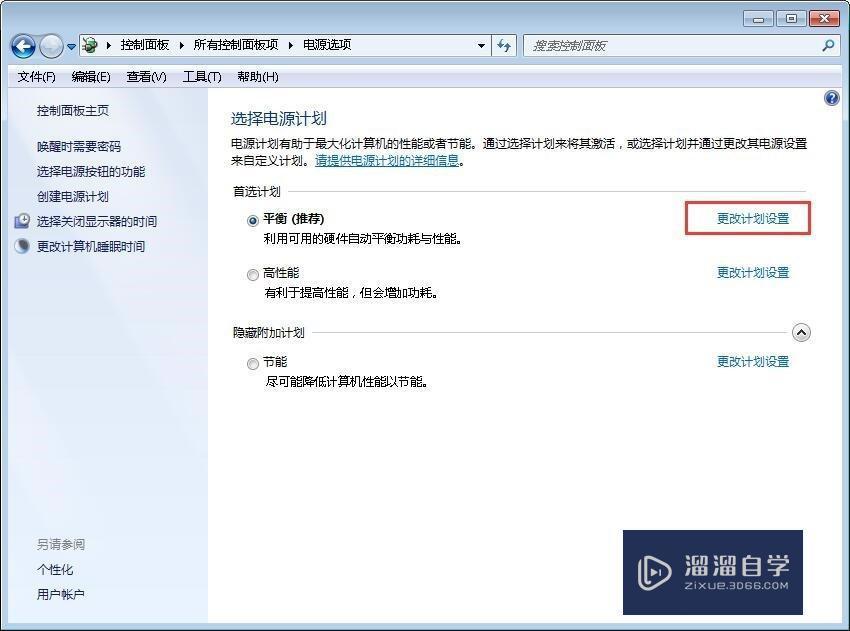The width and height of the screenshot is (850, 631).
Task: Enable the 节能 power plan
Action: (x=253, y=364)
